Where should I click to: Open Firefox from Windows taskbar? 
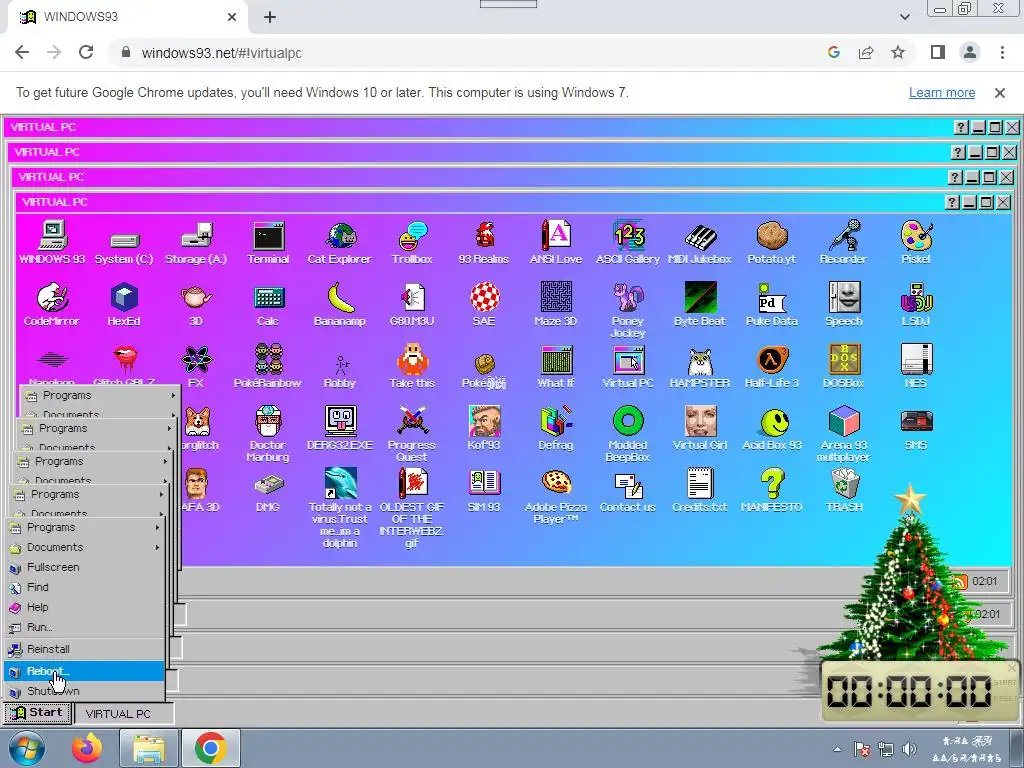pos(87,748)
